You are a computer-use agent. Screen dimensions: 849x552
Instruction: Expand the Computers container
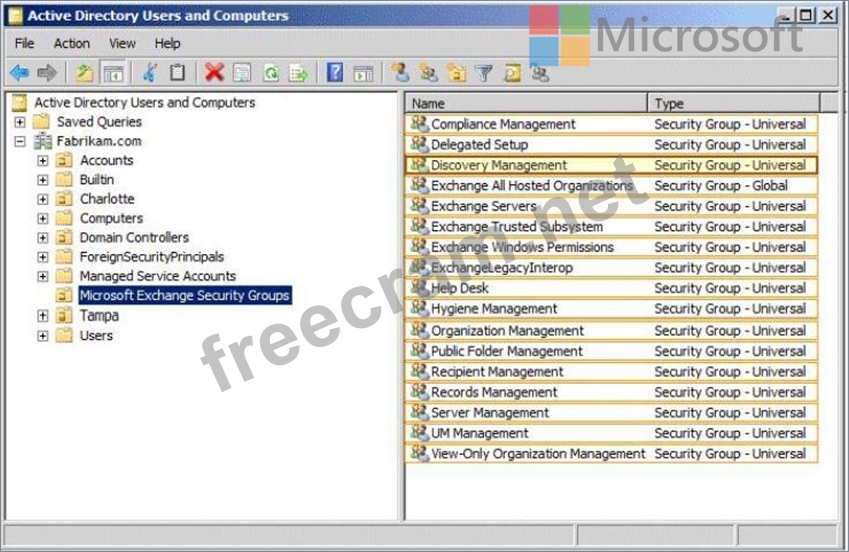(x=43, y=219)
